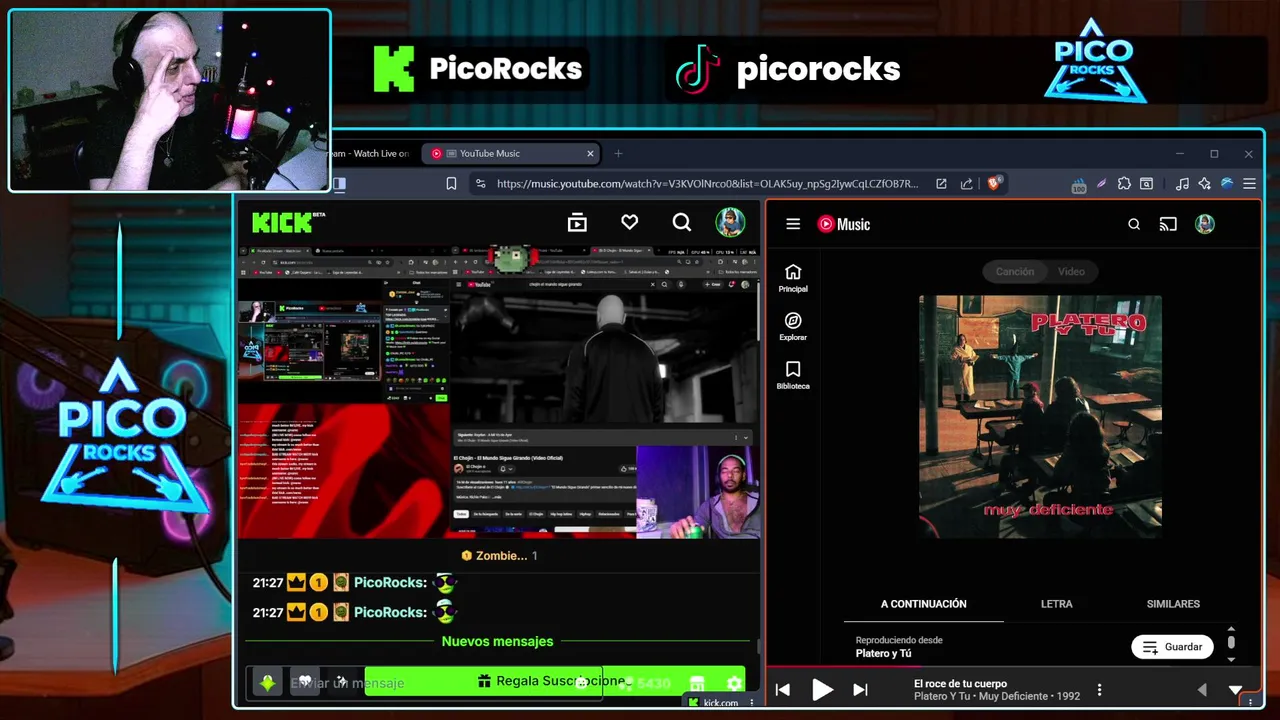This screenshot has width=1280, height=720.
Task: Click 'Platero y Tú' under Reproduciendo desde
Action: pyautogui.click(x=883, y=653)
